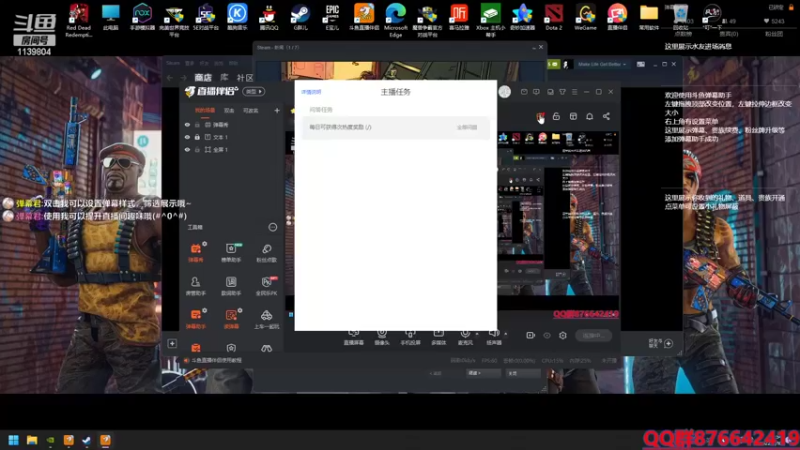800x450 pixels.
Task: Click the user avatar in the title bar
Action: (x=505, y=91)
